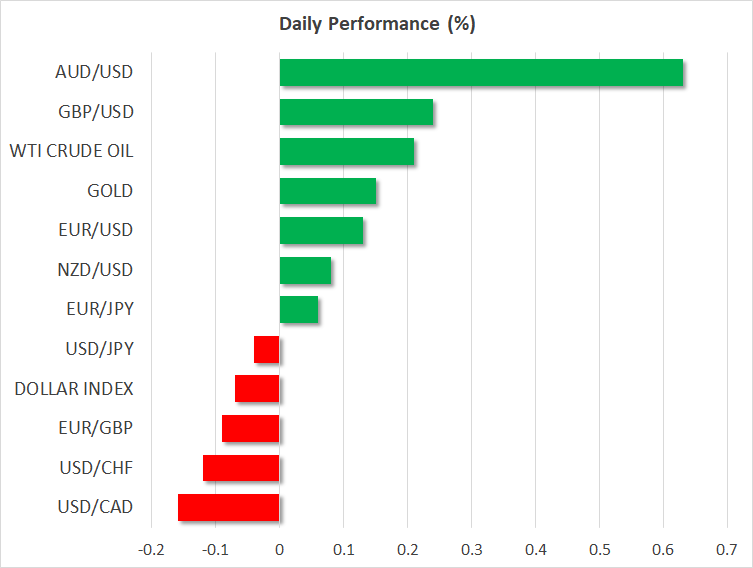
Task: Click the EUR/JPY green bar
Action: [298, 310]
